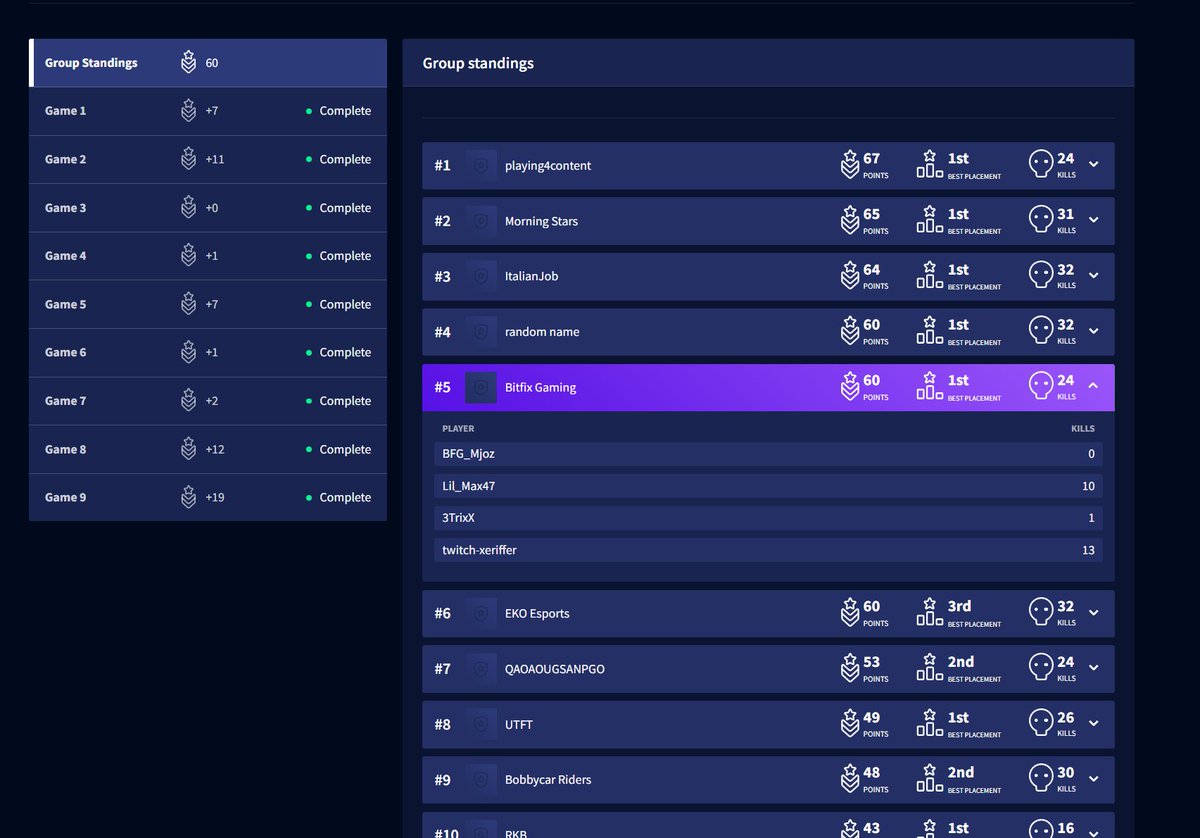
Task: Select player row BFG_Mjoz
Action: coord(768,454)
